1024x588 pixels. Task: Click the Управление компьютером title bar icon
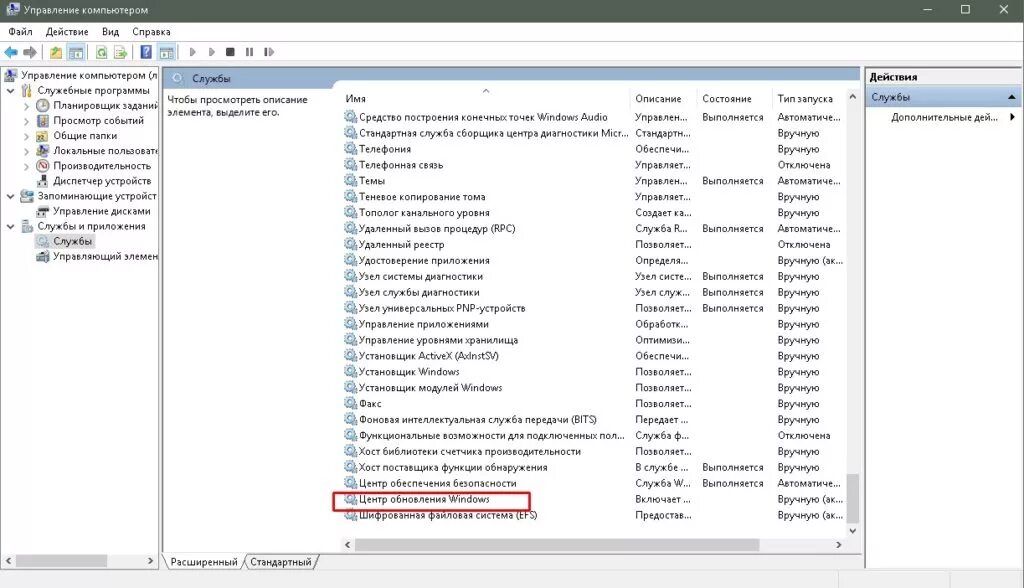[12, 10]
